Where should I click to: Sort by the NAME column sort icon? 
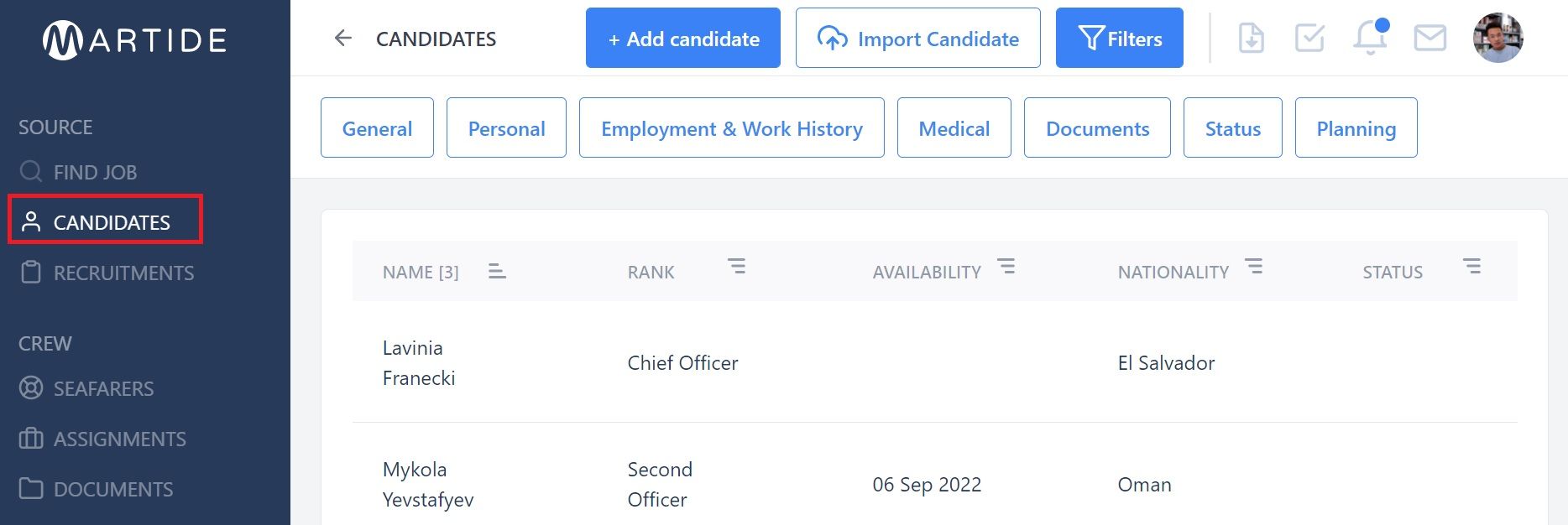point(497,271)
